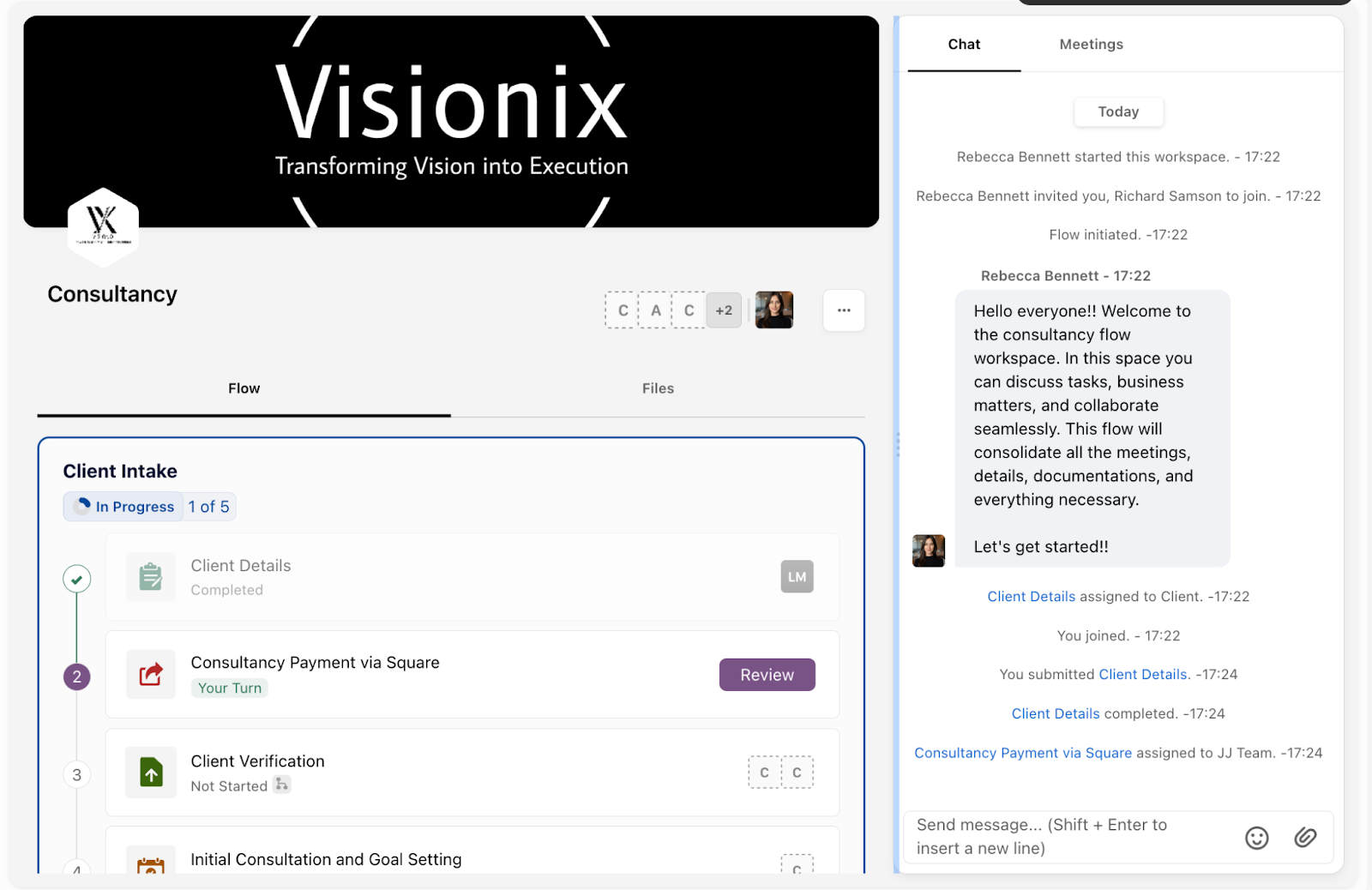Click the '1 of 5' progress count
This screenshot has width=1372, height=890.
[208, 507]
